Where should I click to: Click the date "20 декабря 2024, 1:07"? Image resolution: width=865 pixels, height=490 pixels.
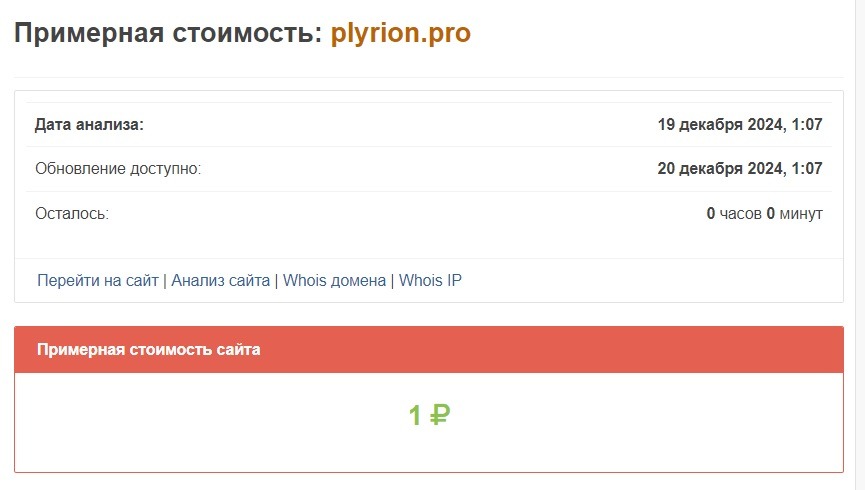click(739, 169)
